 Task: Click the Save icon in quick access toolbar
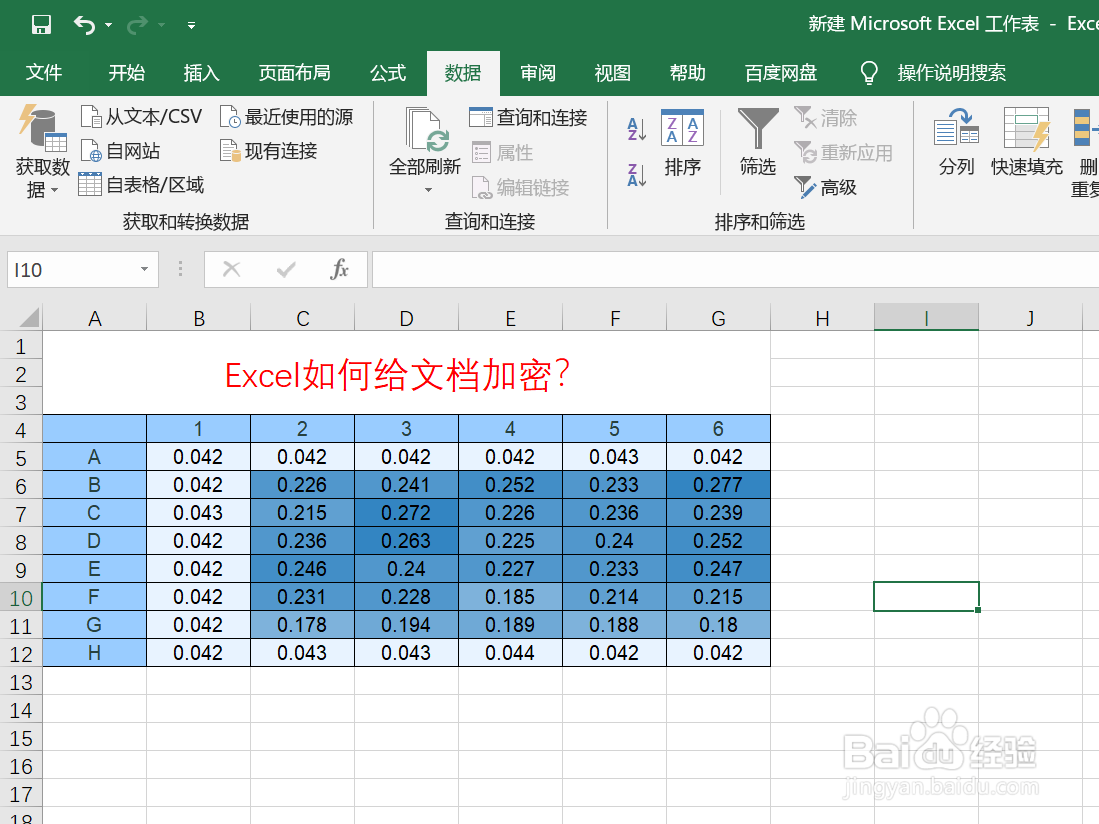(40, 23)
